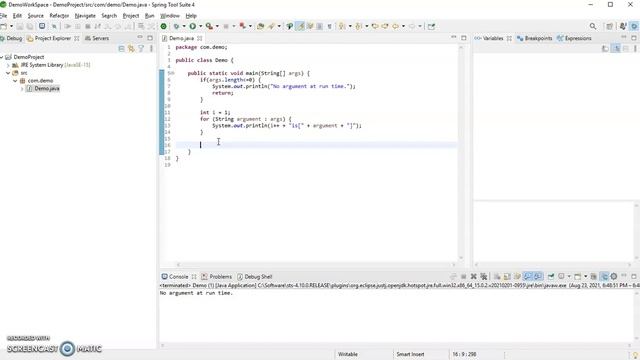Click the editor horizontal scrollbar

pyautogui.click(x=316, y=265)
